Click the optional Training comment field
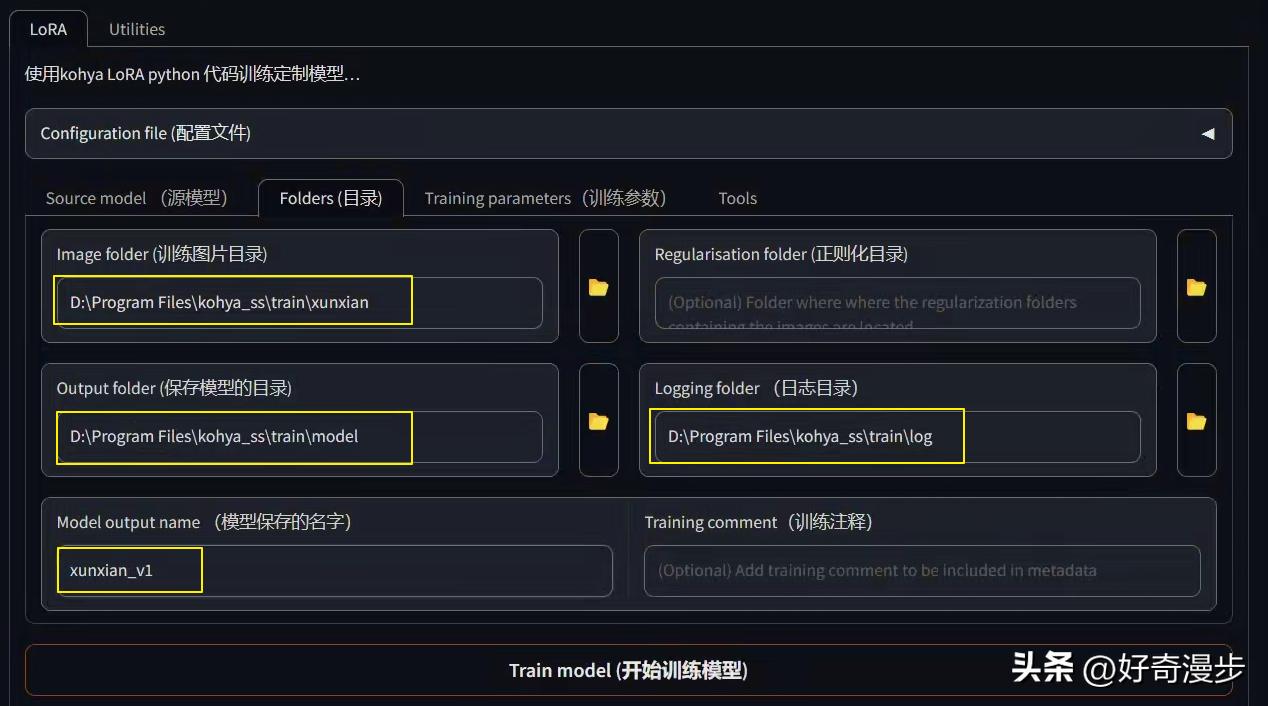 (921, 570)
